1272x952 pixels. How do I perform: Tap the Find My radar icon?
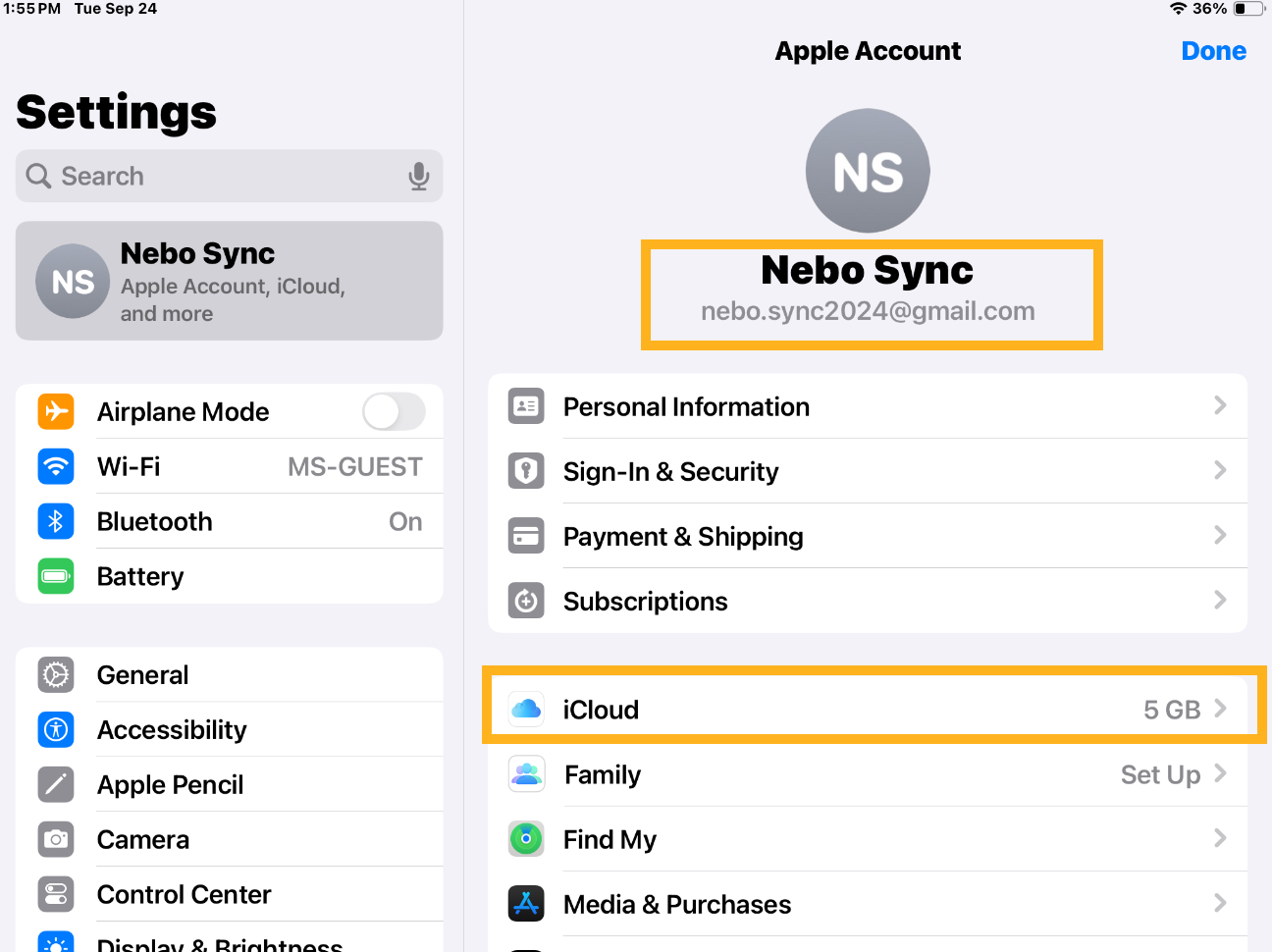tap(526, 839)
